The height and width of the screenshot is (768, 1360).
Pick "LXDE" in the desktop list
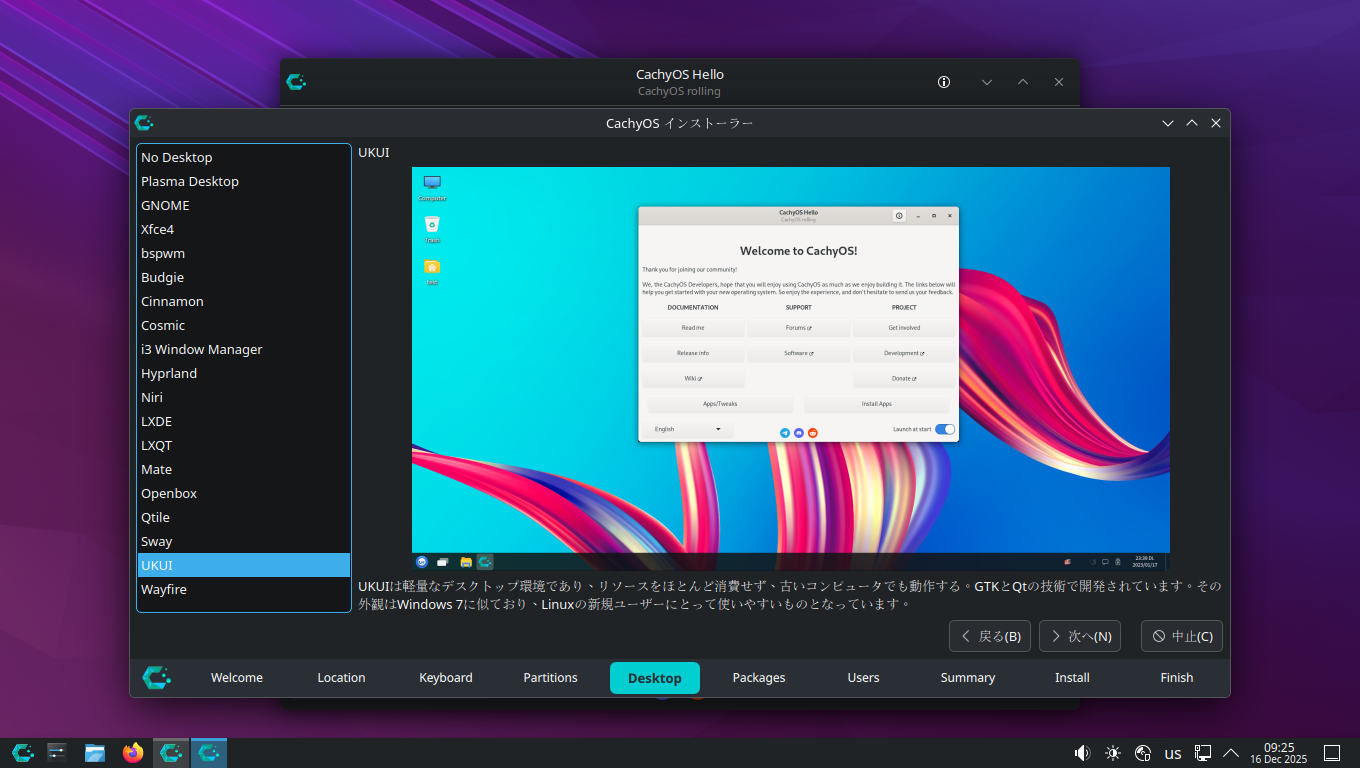click(x=244, y=421)
